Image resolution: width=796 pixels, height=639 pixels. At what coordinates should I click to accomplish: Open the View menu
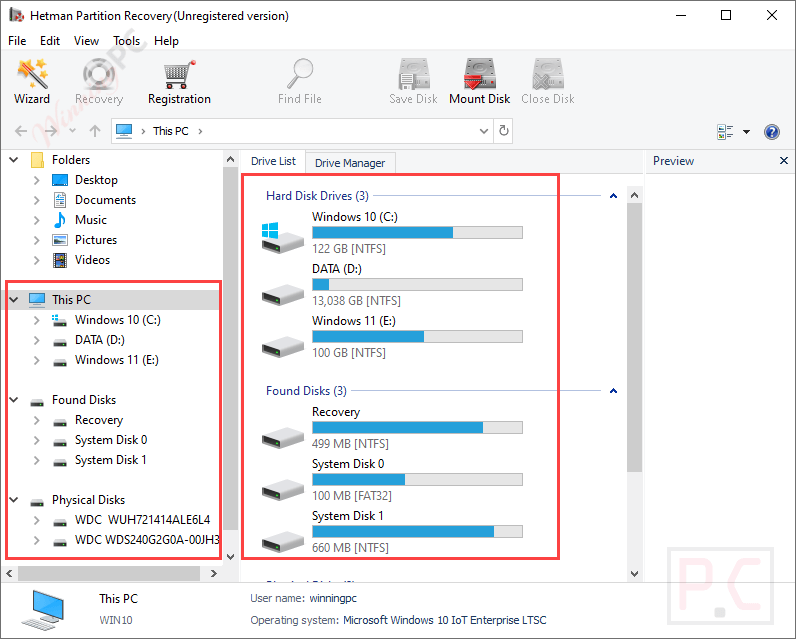pos(86,41)
